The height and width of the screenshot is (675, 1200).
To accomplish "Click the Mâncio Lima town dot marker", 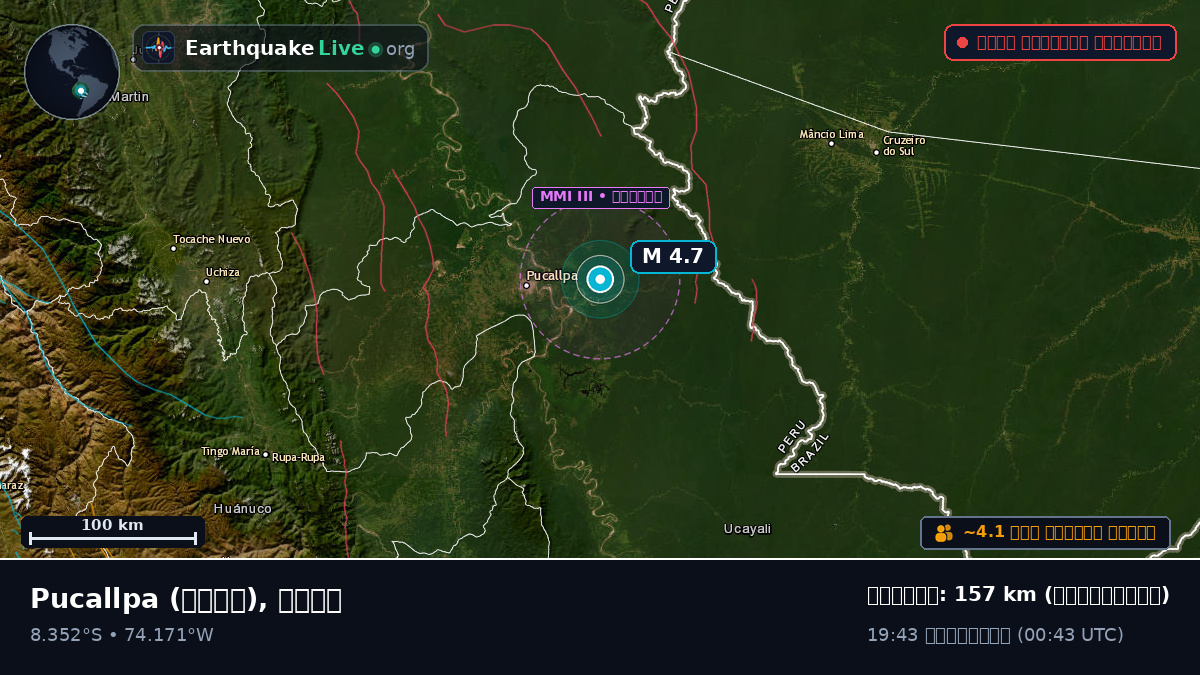I will (831, 143).
